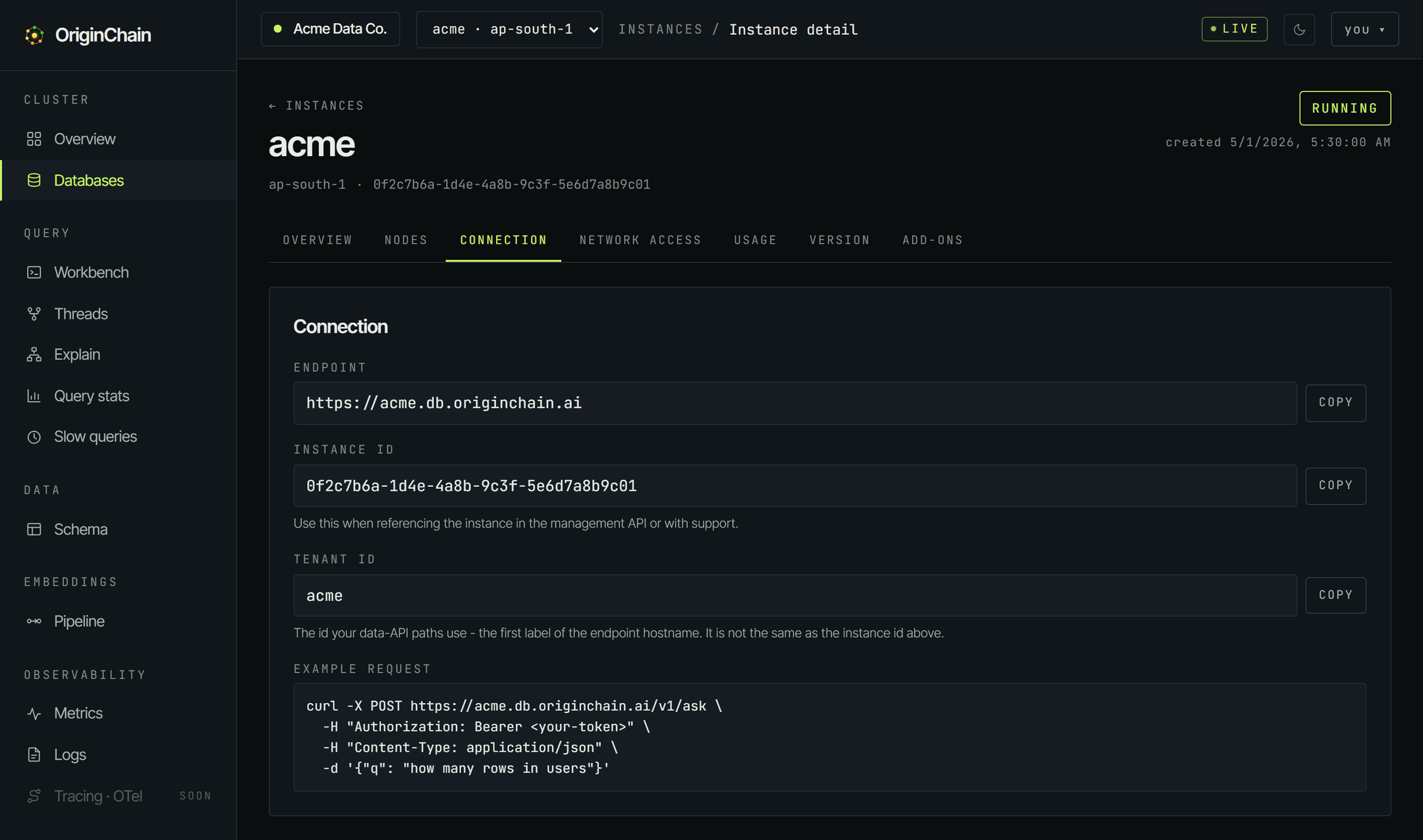The image size is (1423, 840).
Task: Open the 'you' user menu
Action: (1364, 30)
